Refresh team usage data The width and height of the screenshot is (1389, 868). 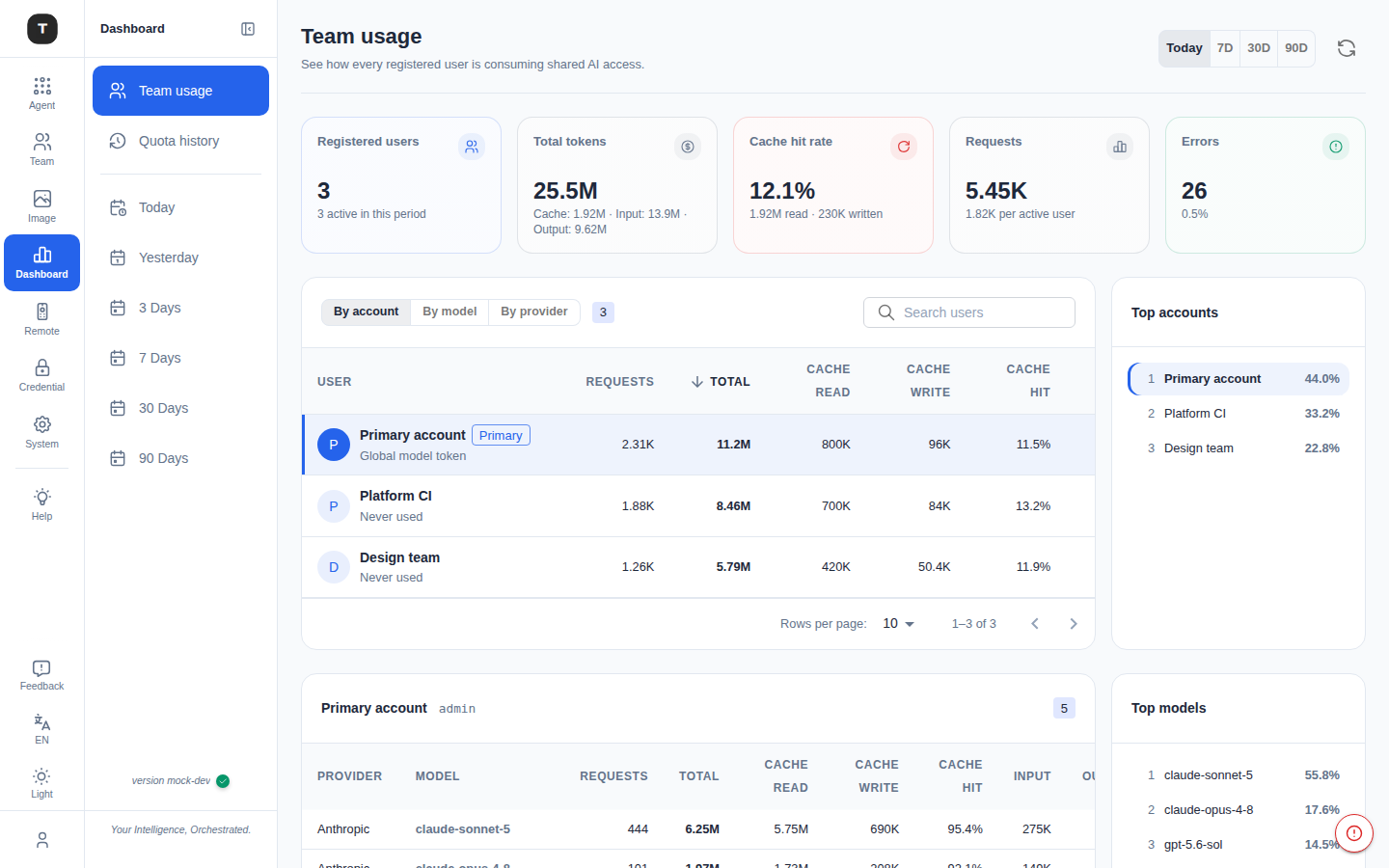coord(1347,48)
